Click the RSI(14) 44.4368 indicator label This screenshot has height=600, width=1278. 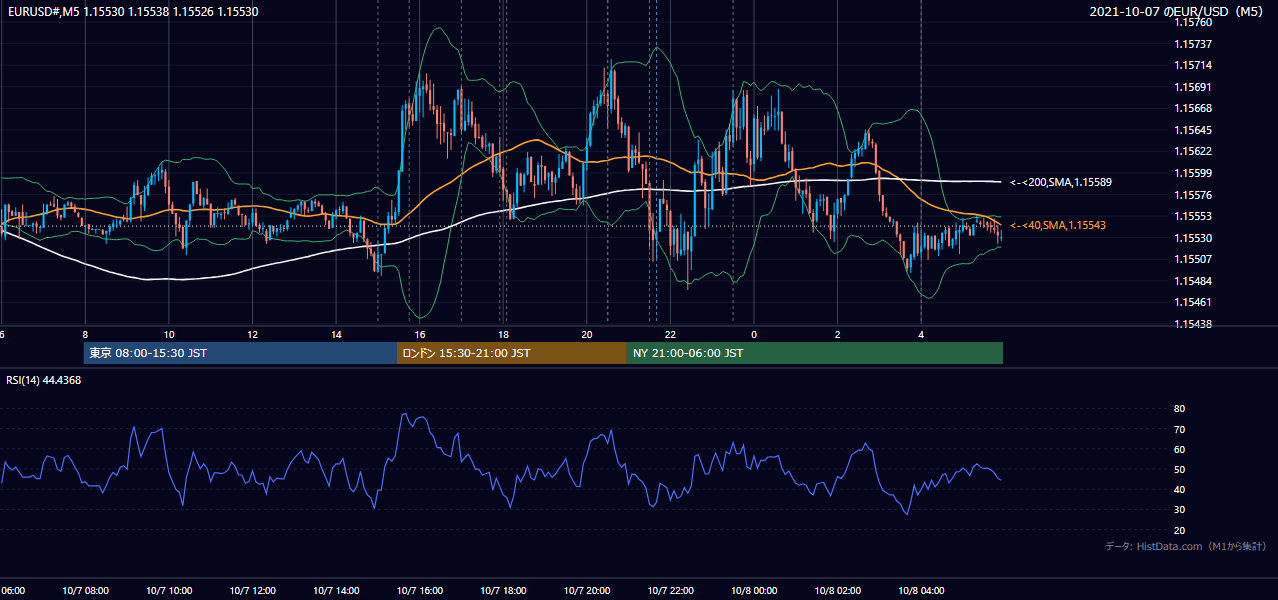44,380
